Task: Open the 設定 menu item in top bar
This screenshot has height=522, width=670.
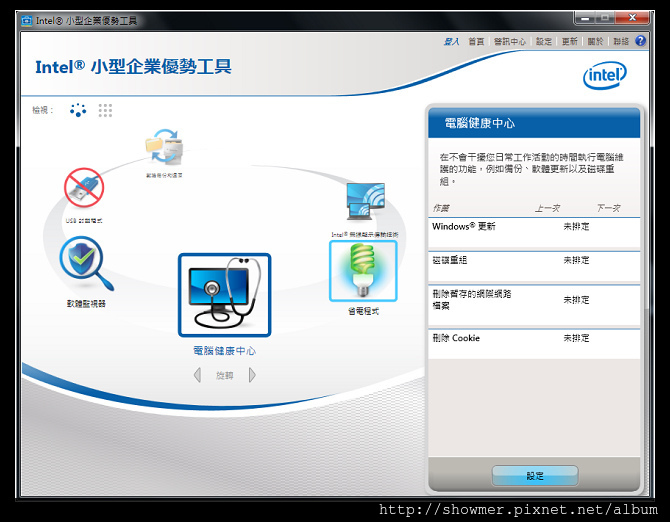Action: point(544,41)
